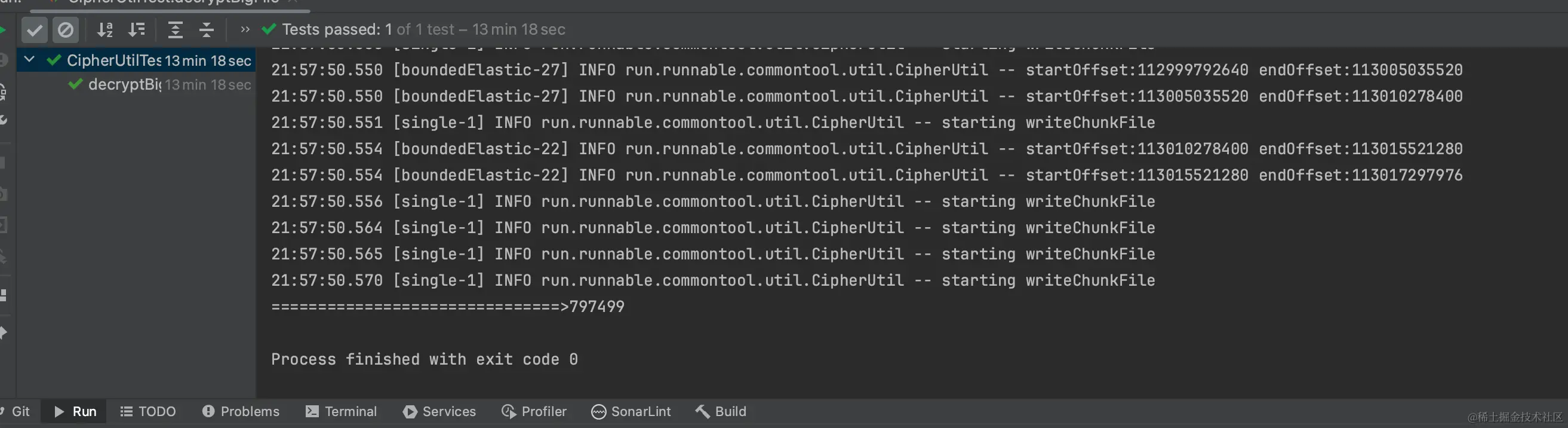Screen dimensions: 1568x428
Task: Toggle Show Ignored tests filter
Action: pyautogui.click(x=65, y=29)
